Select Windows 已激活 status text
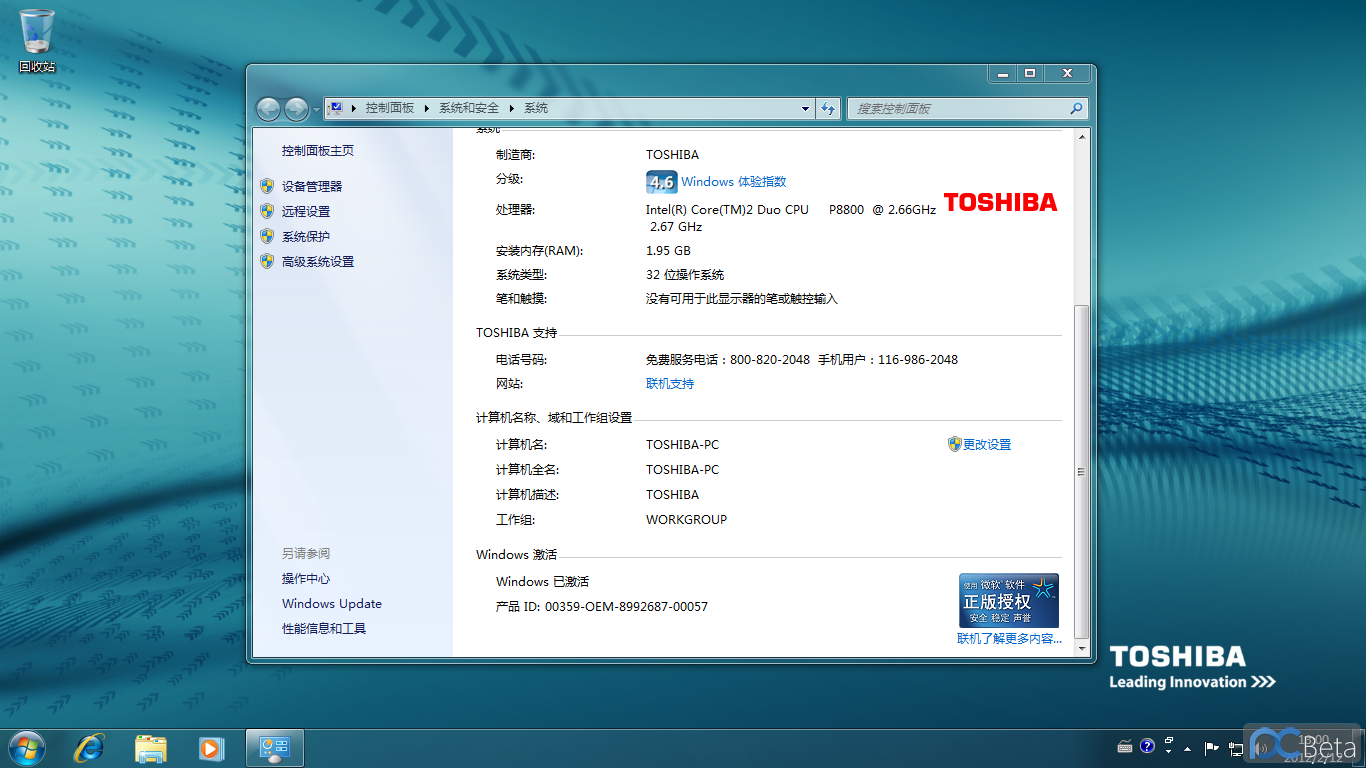The height and width of the screenshot is (768, 1366). click(x=543, y=582)
